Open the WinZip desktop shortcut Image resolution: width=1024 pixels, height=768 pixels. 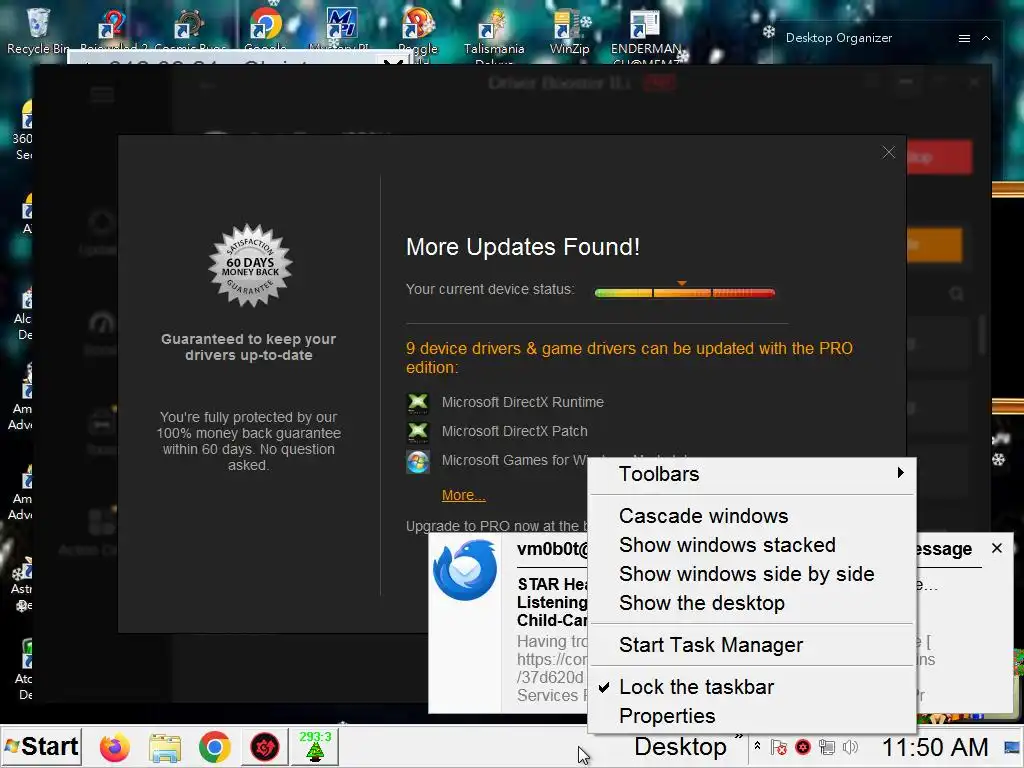(569, 31)
